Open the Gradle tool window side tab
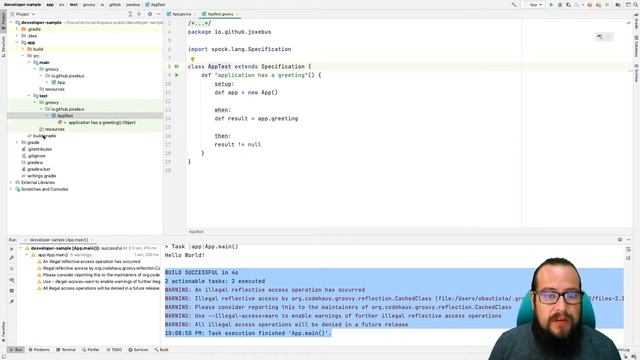This screenshot has width=640, height=360. click(x=636, y=21)
